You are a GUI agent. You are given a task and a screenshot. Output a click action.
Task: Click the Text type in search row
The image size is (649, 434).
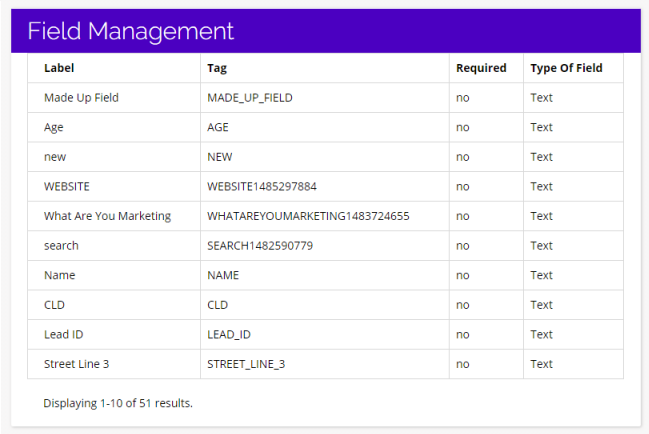tap(541, 246)
